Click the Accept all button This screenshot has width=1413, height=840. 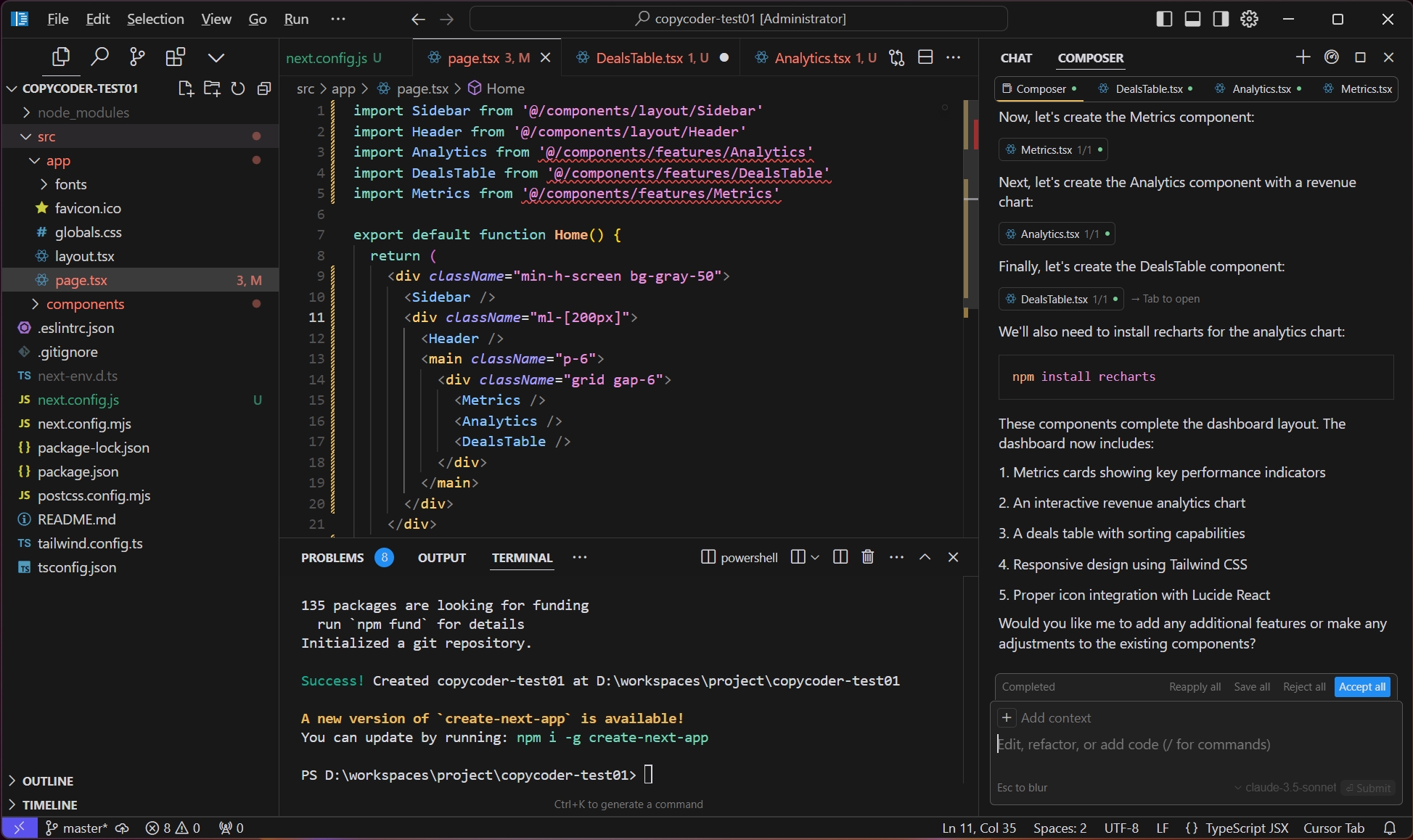pyautogui.click(x=1362, y=687)
